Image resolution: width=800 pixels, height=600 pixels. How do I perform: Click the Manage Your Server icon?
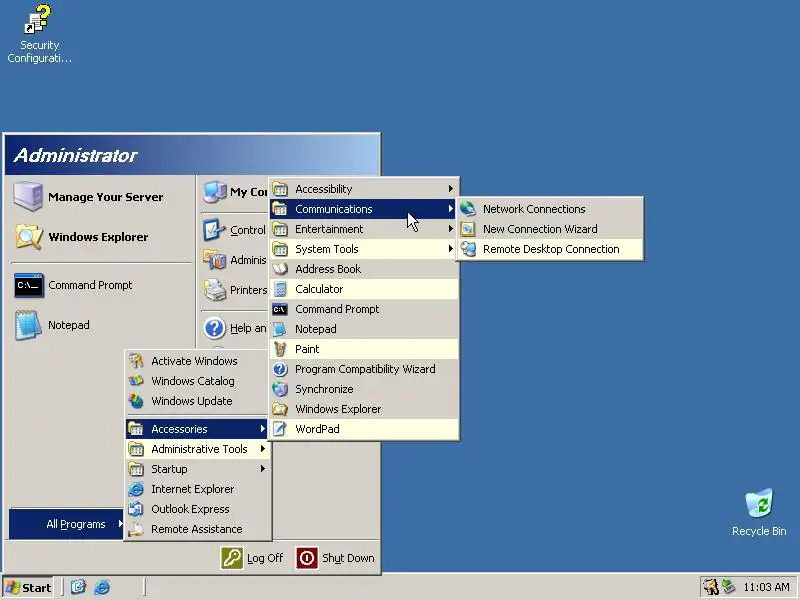pos(28,196)
